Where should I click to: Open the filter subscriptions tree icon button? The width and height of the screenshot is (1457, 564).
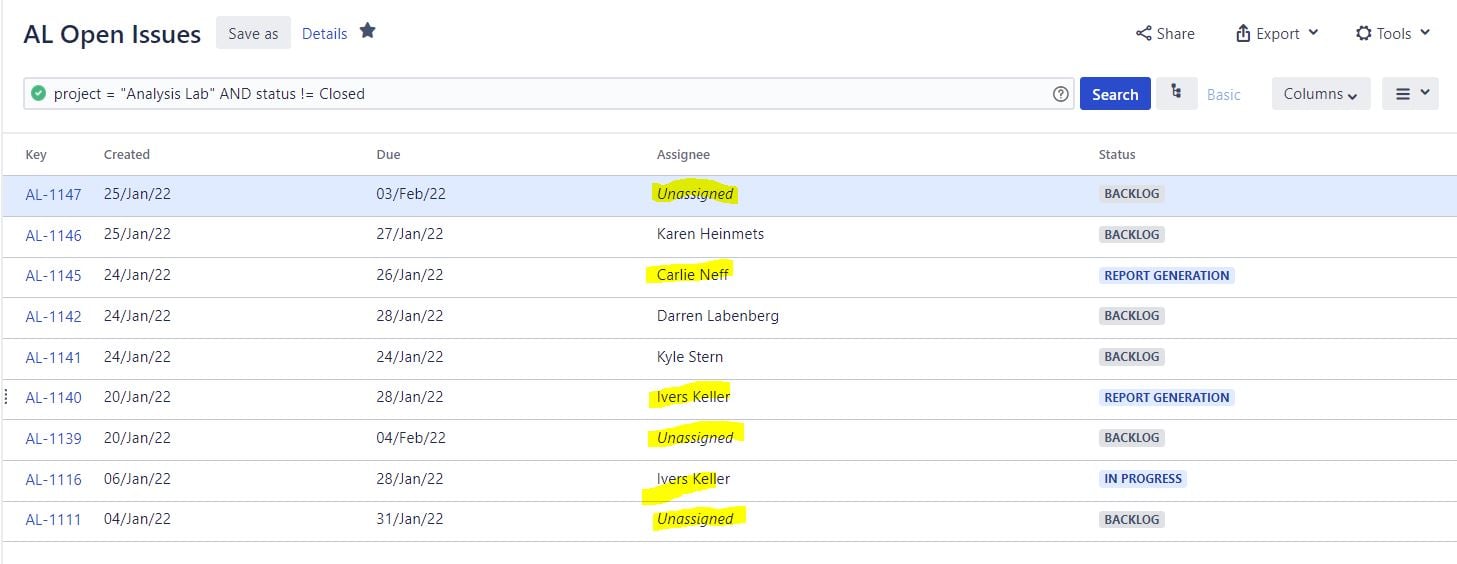click(x=1176, y=93)
